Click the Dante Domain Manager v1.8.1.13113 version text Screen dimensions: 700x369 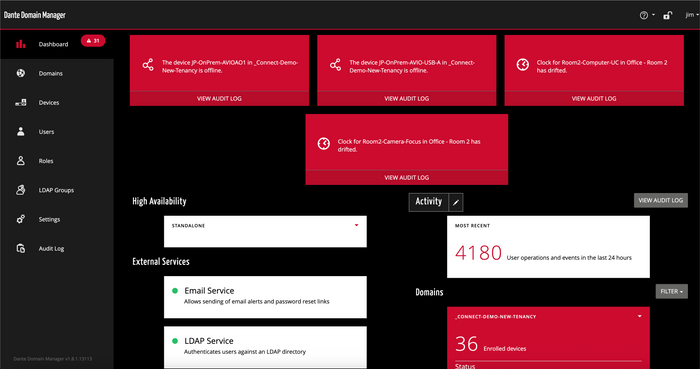coord(53,359)
